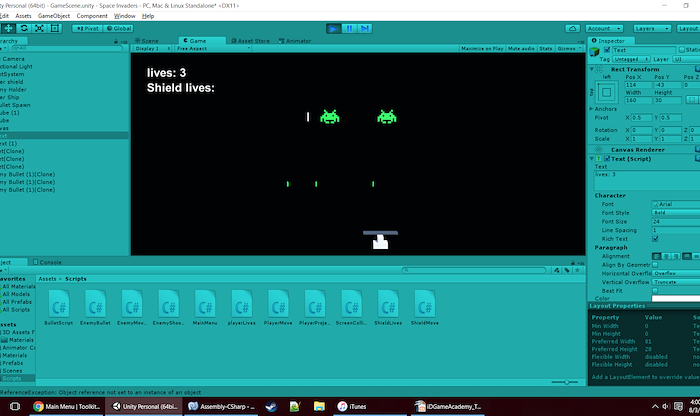
Task: Select the Scale tool in the toolbar
Action: coord(39,28)
